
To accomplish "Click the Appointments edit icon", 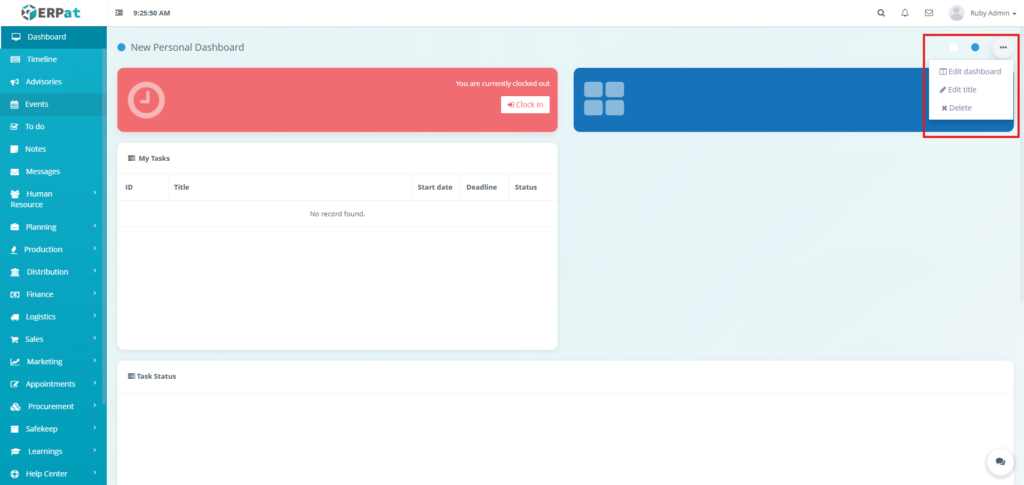I will click(x=15, y=384).
